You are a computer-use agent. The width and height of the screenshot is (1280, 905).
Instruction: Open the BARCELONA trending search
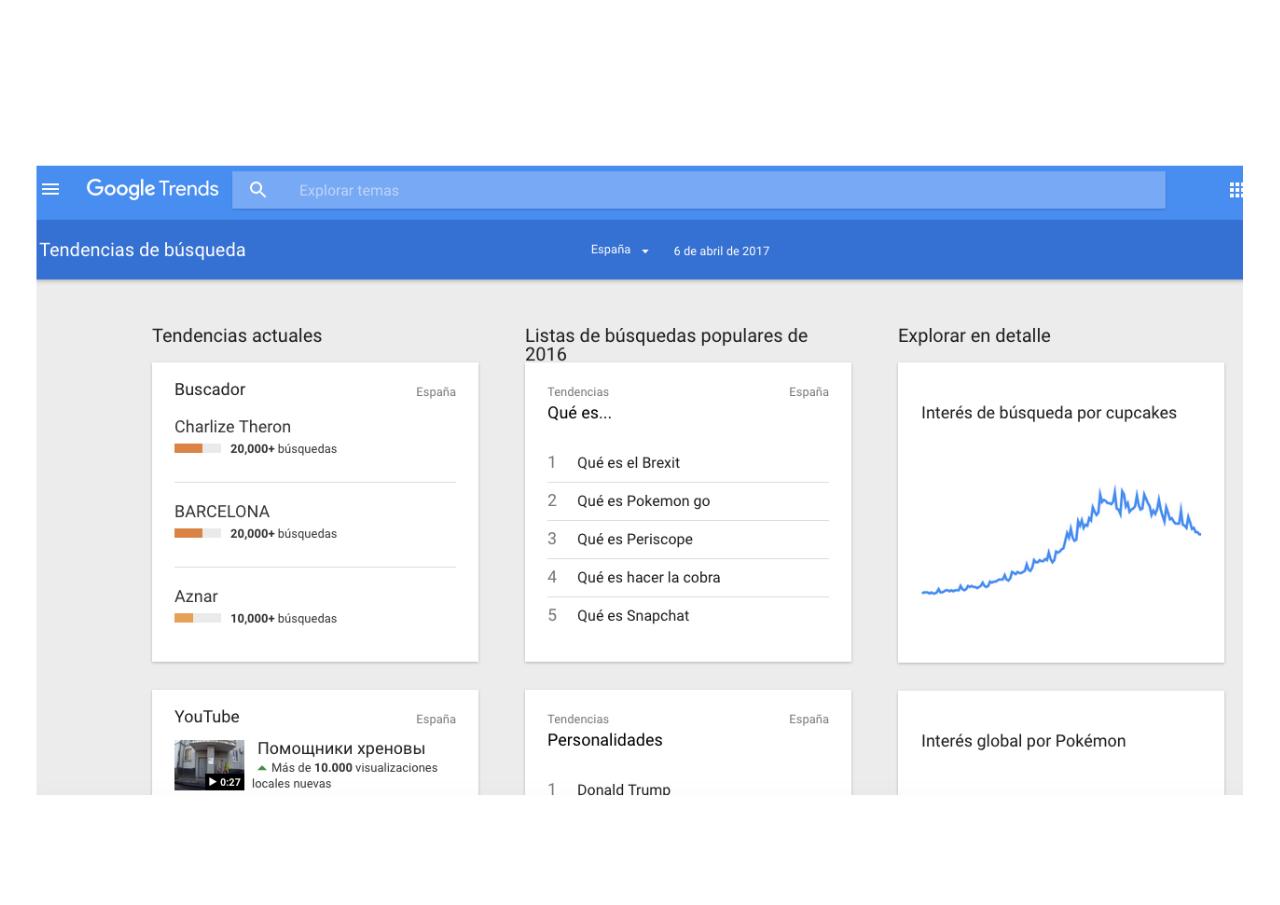coord(222,512)
